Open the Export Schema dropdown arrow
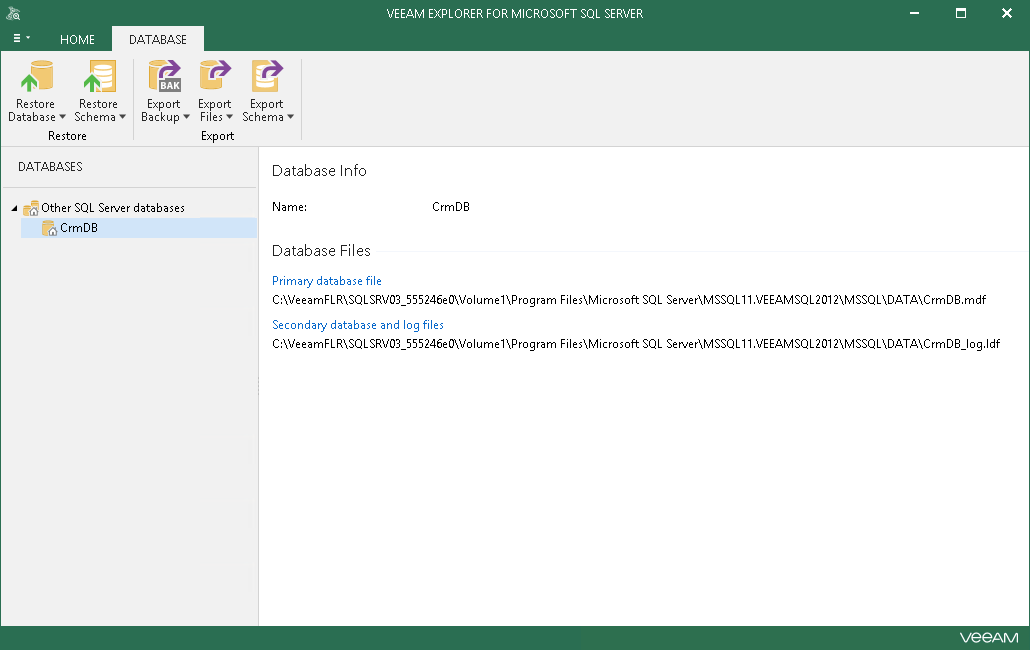Image resolution: width=1030 pixels, height=650 pixels. tap(290, 117)
